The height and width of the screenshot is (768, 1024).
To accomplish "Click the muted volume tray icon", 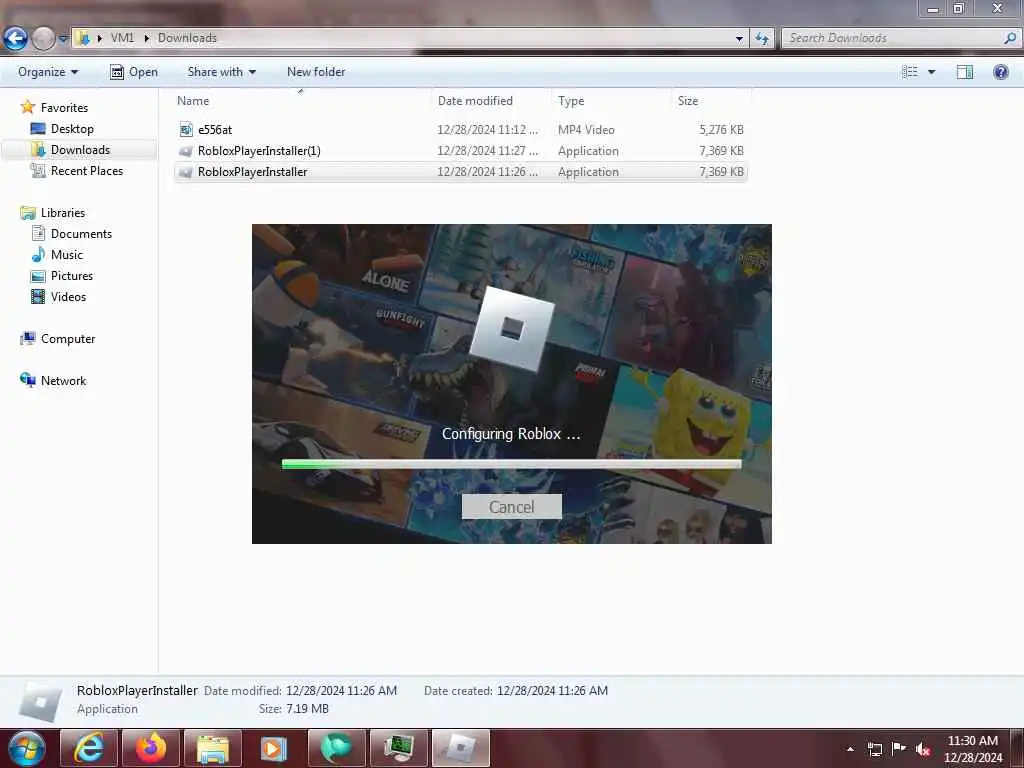I will (x=923, y=749).
